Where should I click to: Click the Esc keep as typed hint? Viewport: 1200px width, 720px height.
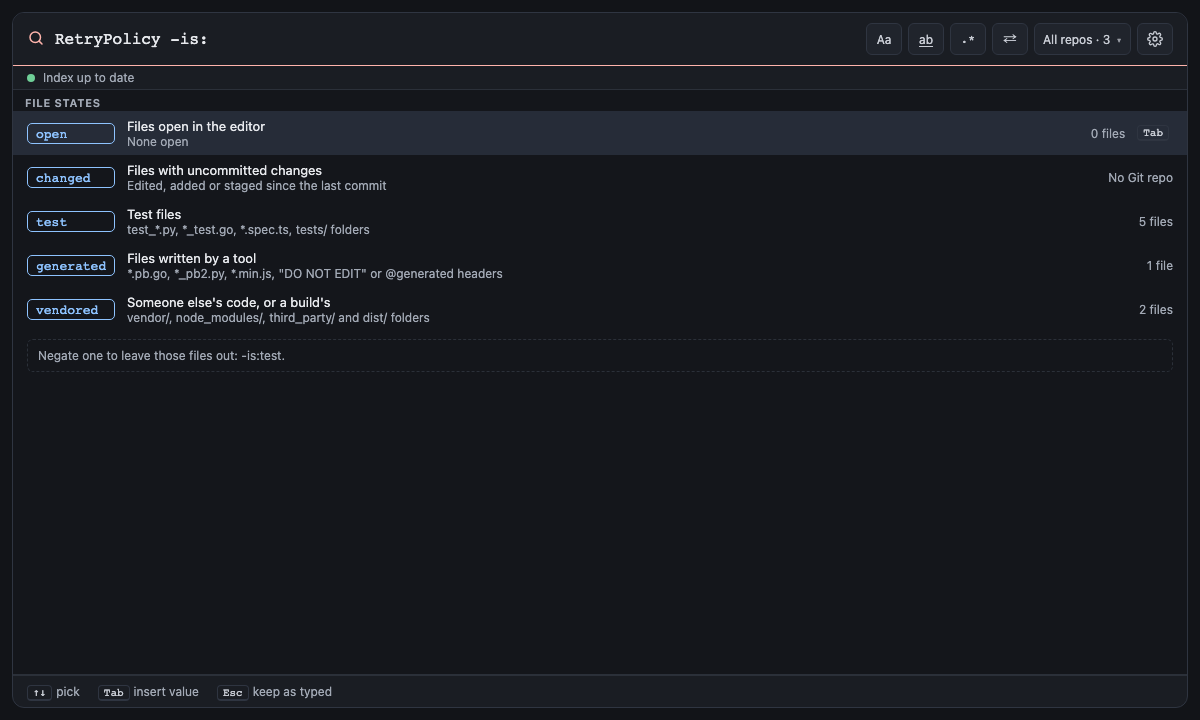click(x=274, y=692)
